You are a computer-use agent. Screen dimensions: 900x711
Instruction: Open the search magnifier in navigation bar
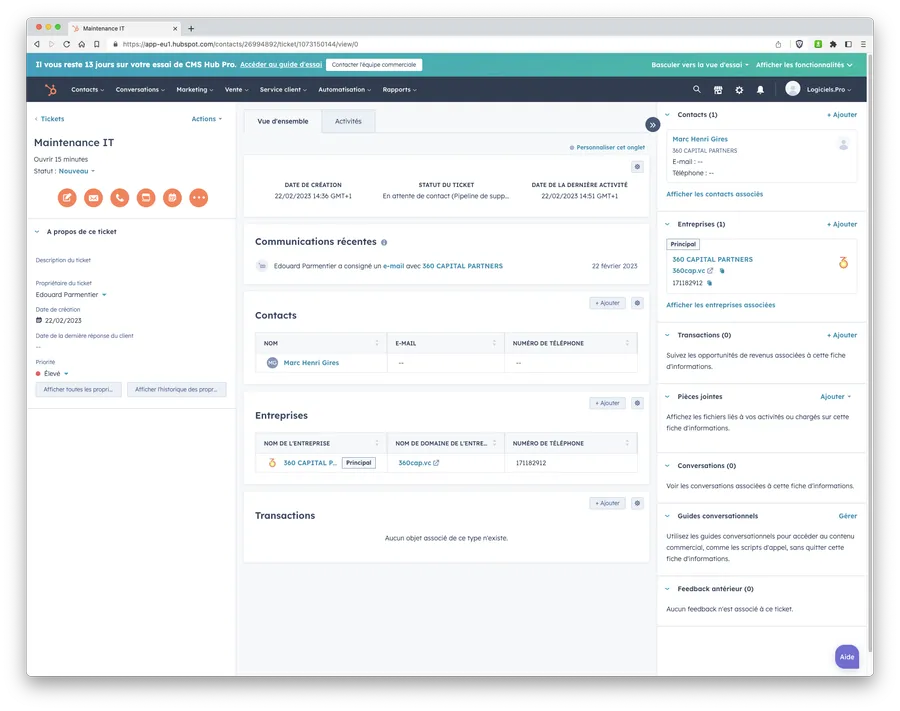696,90
